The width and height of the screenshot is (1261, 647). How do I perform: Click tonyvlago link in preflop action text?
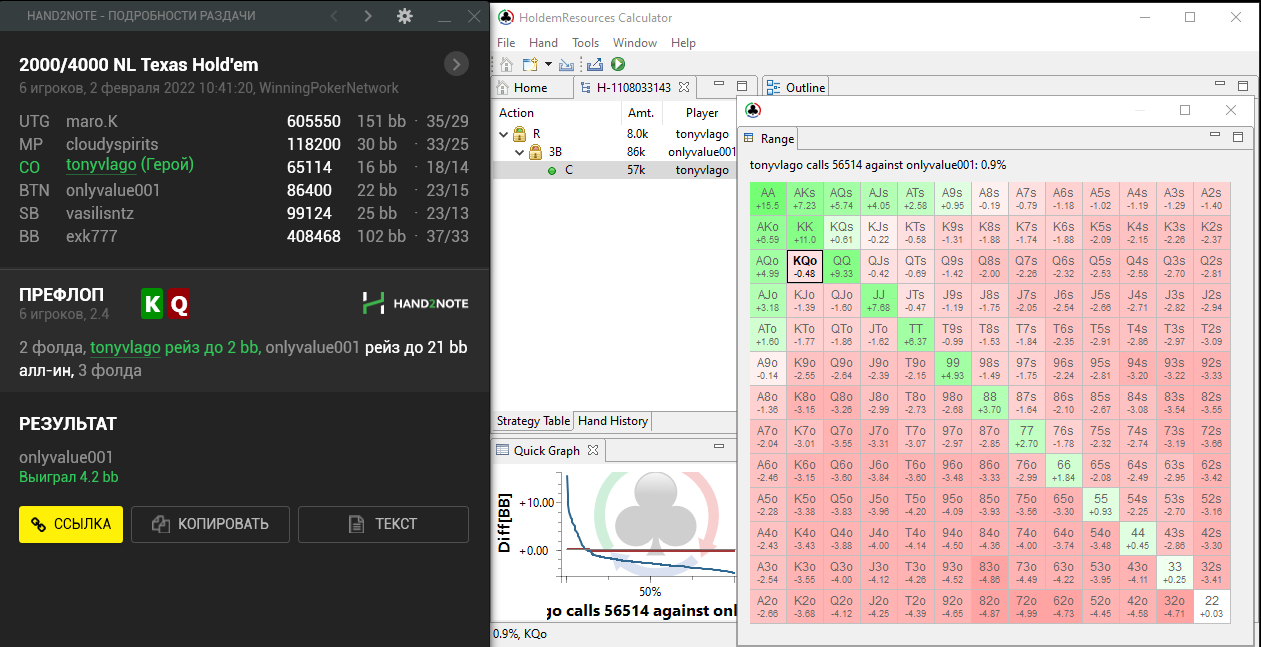pos(127,348)
